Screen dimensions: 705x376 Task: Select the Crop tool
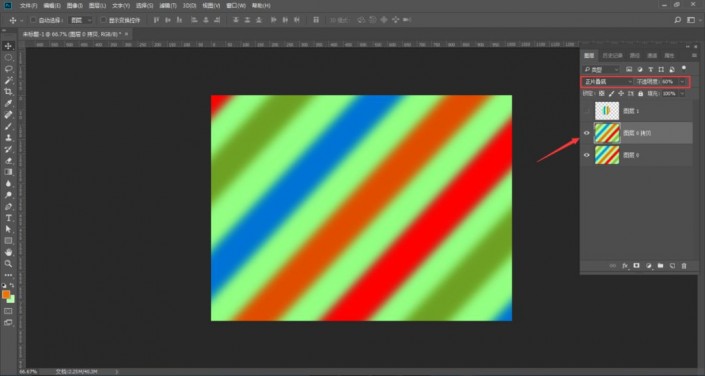(x=8, y=92)
